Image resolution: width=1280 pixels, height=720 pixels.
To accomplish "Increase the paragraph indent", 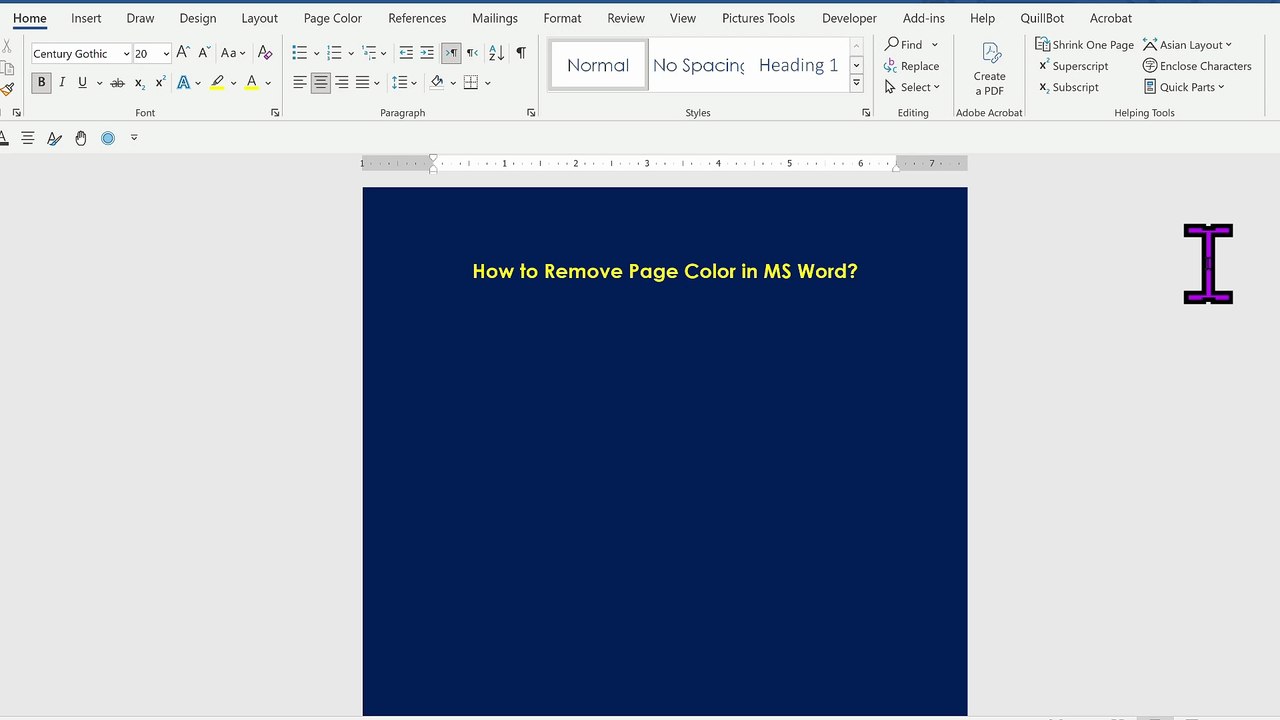I will [427, 53].
